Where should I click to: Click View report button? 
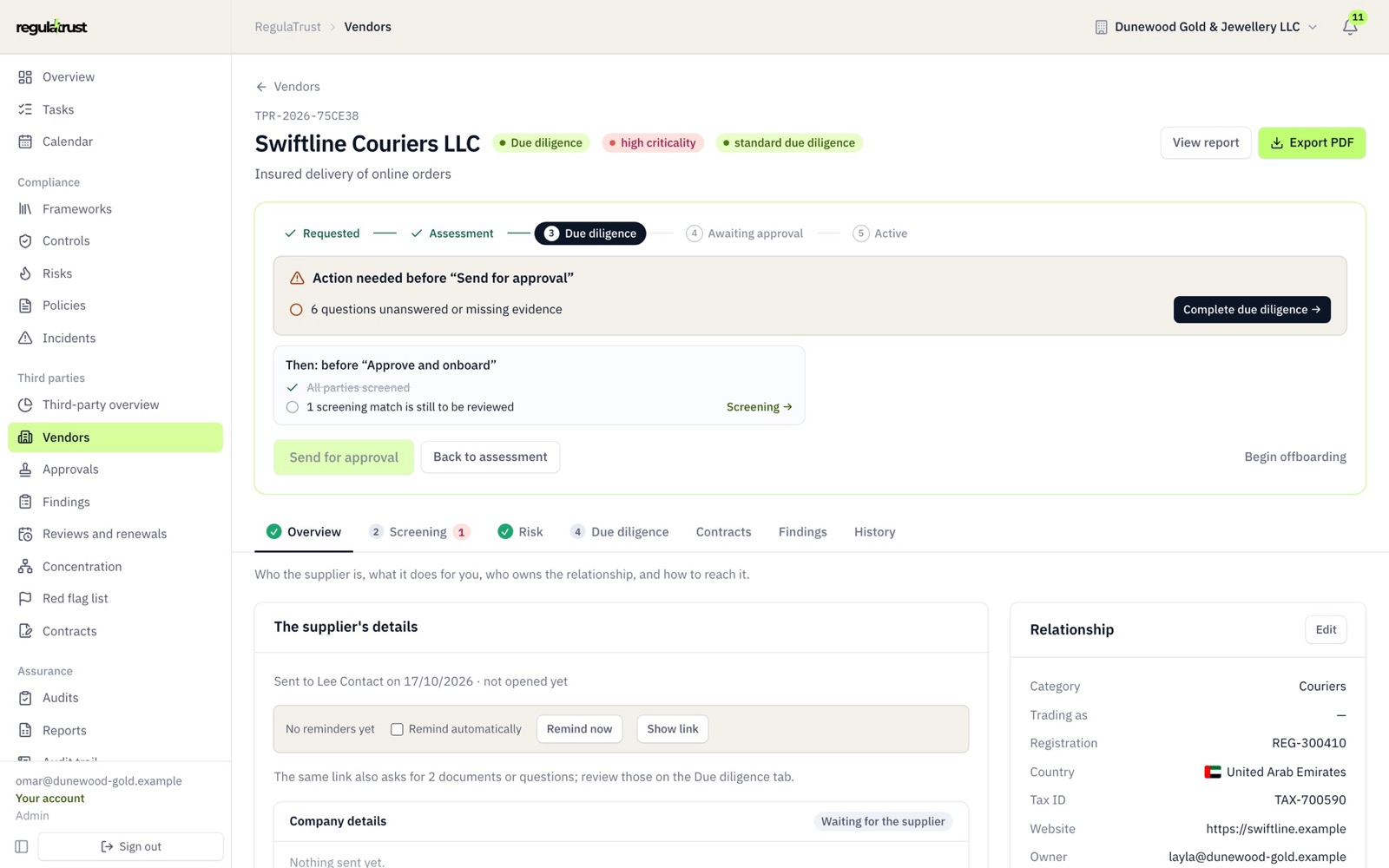click(x=1206, y=143)
